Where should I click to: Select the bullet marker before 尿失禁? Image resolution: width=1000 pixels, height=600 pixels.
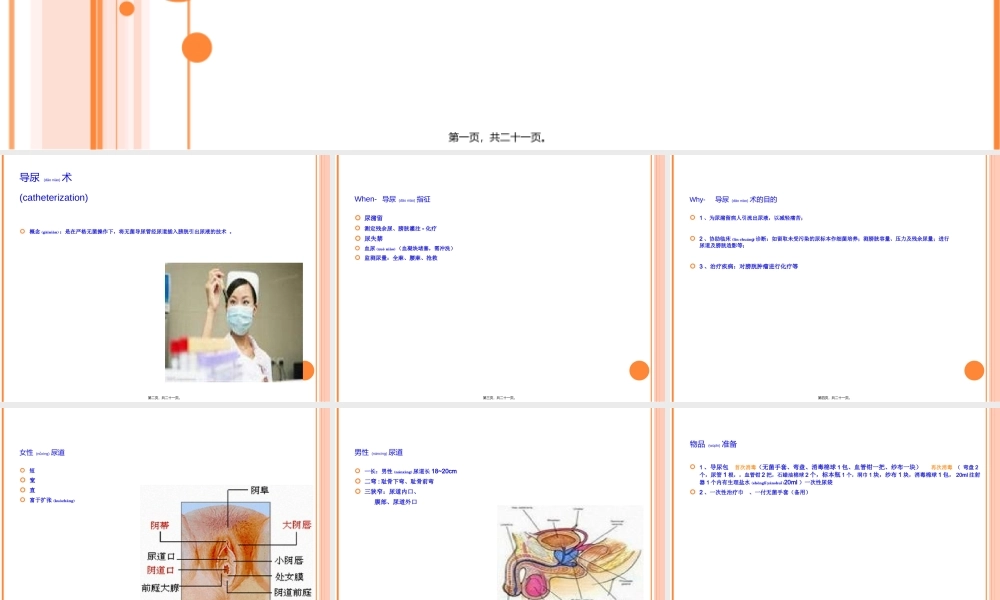pyautogui.click(x=356, y=239)
